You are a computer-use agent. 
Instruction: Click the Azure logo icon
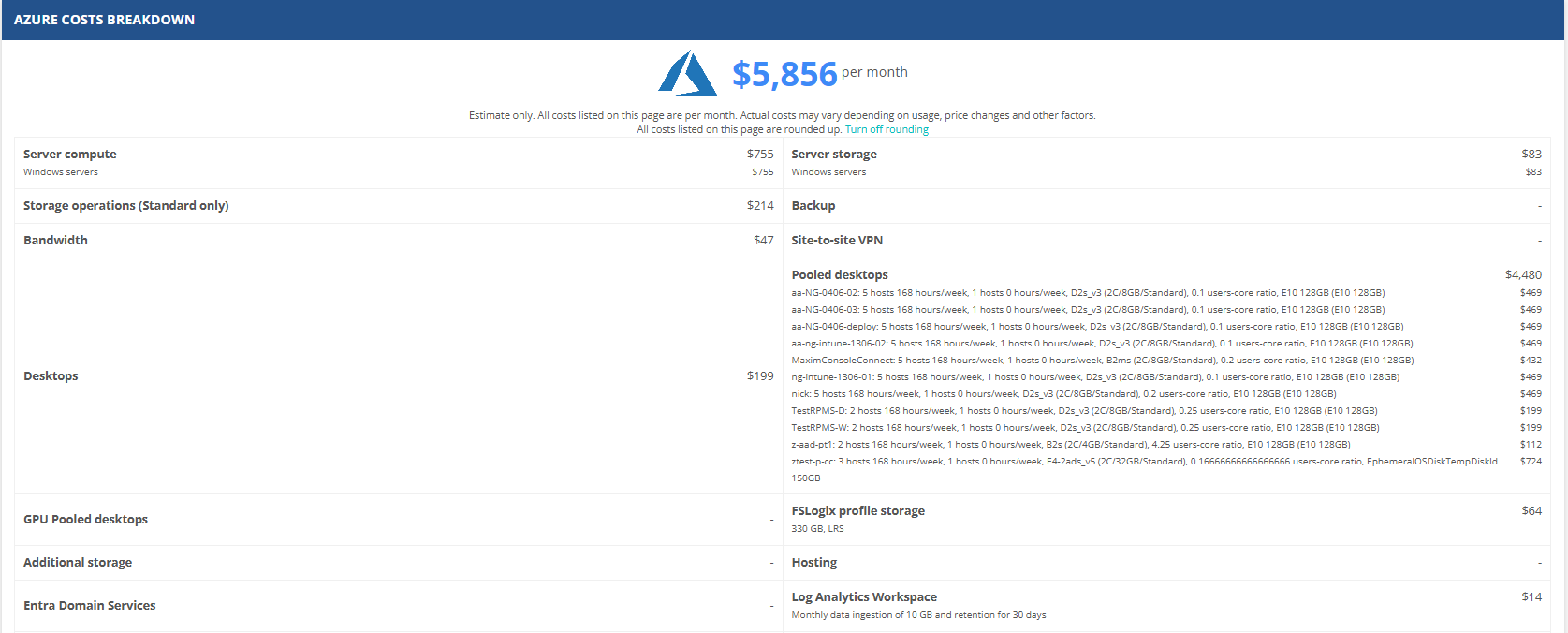(688, 72)
